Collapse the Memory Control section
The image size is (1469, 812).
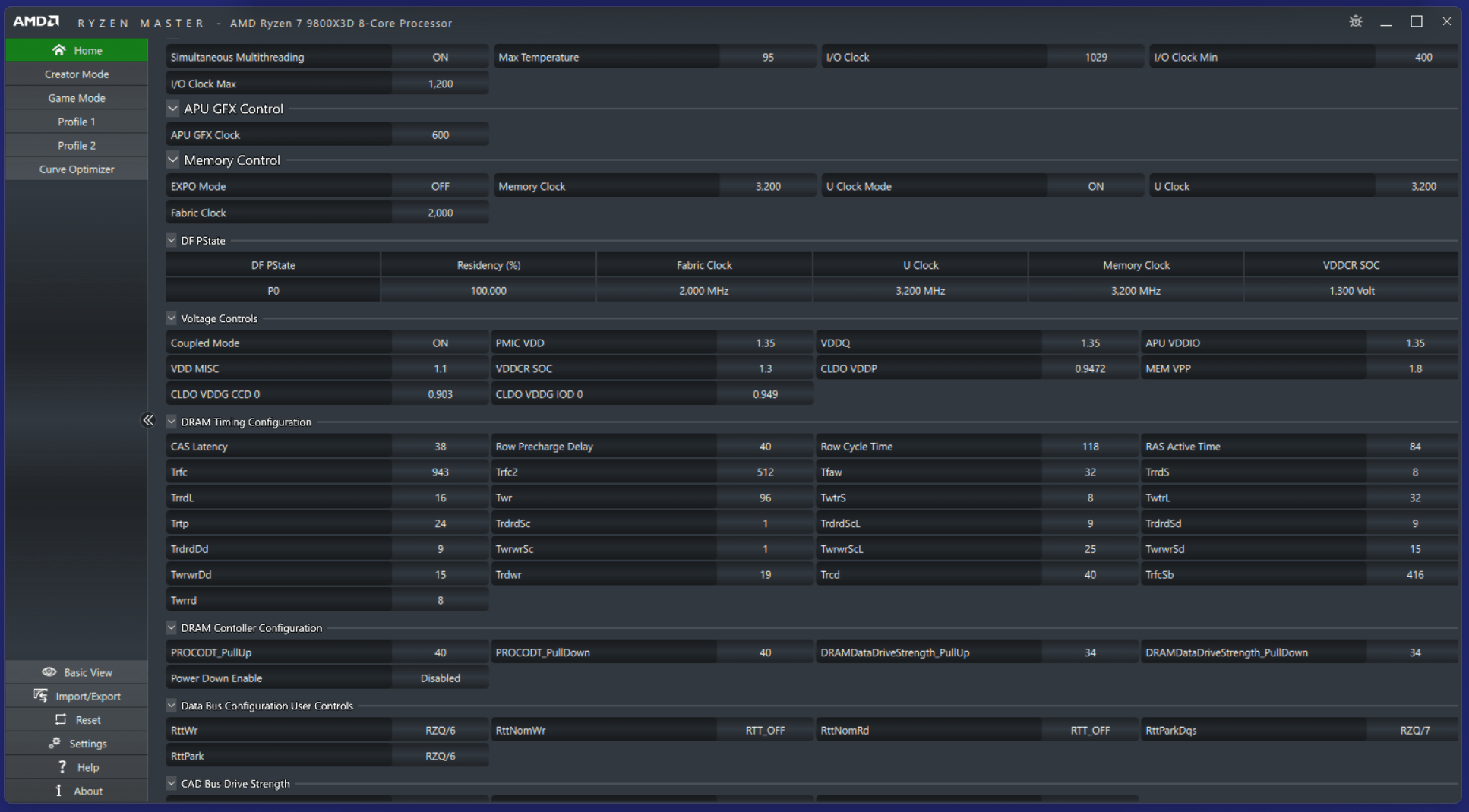pos(172,160)
